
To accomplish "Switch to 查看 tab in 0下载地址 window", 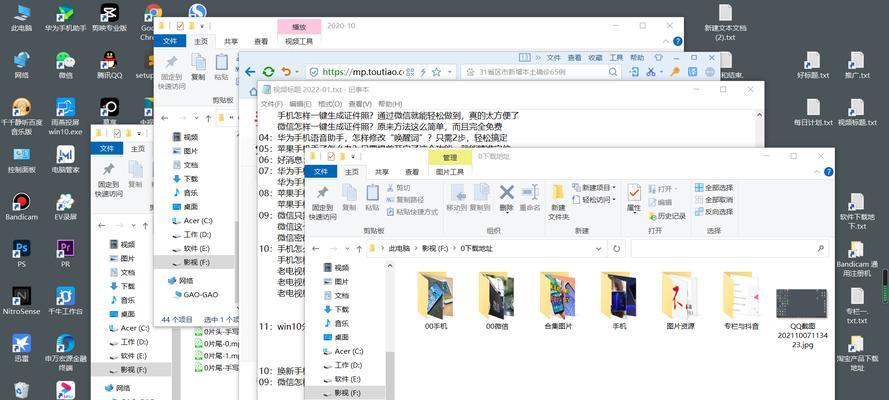I will coord(412,172).
